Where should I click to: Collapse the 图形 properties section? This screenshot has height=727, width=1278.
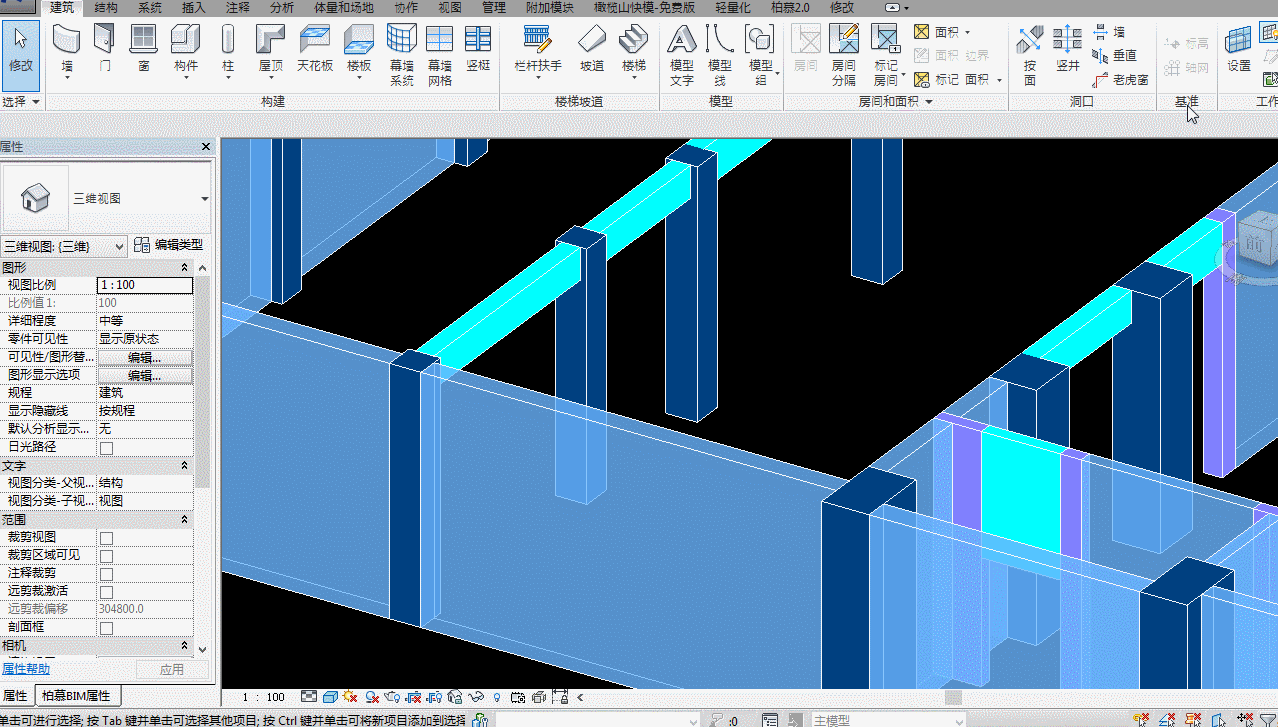pyautogui.click(x=184, y=268)
